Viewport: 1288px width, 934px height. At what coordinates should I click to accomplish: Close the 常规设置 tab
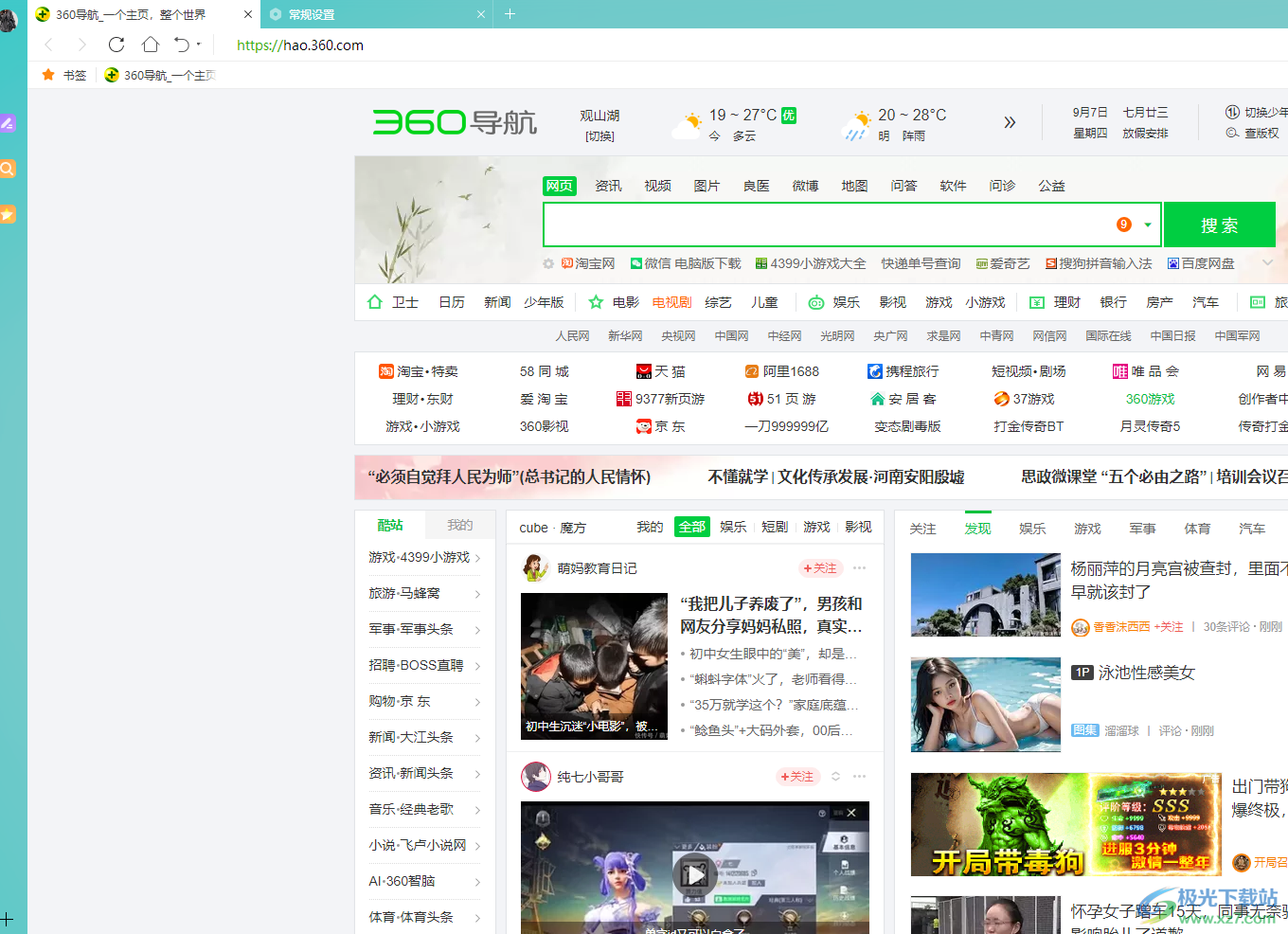click(x=480, y=14)
